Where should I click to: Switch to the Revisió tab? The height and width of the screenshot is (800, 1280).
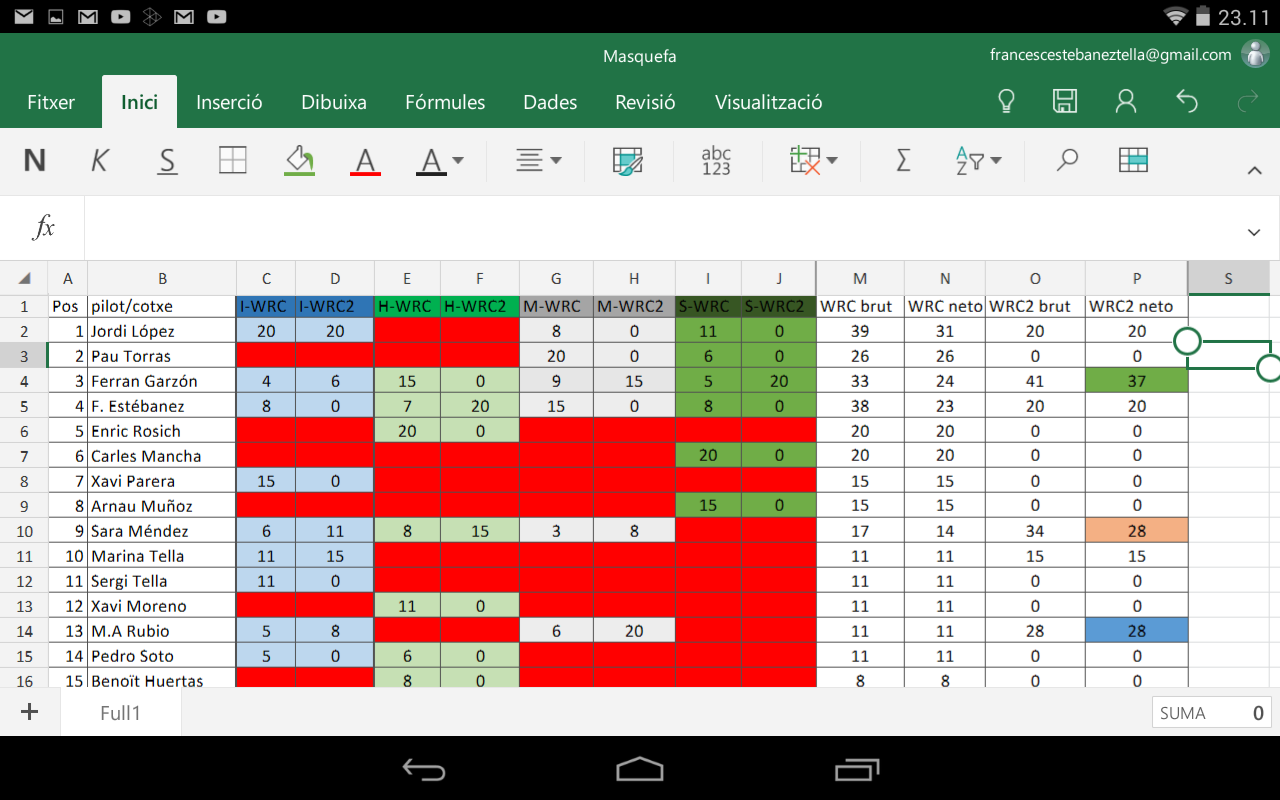click(x=645, y=102)
